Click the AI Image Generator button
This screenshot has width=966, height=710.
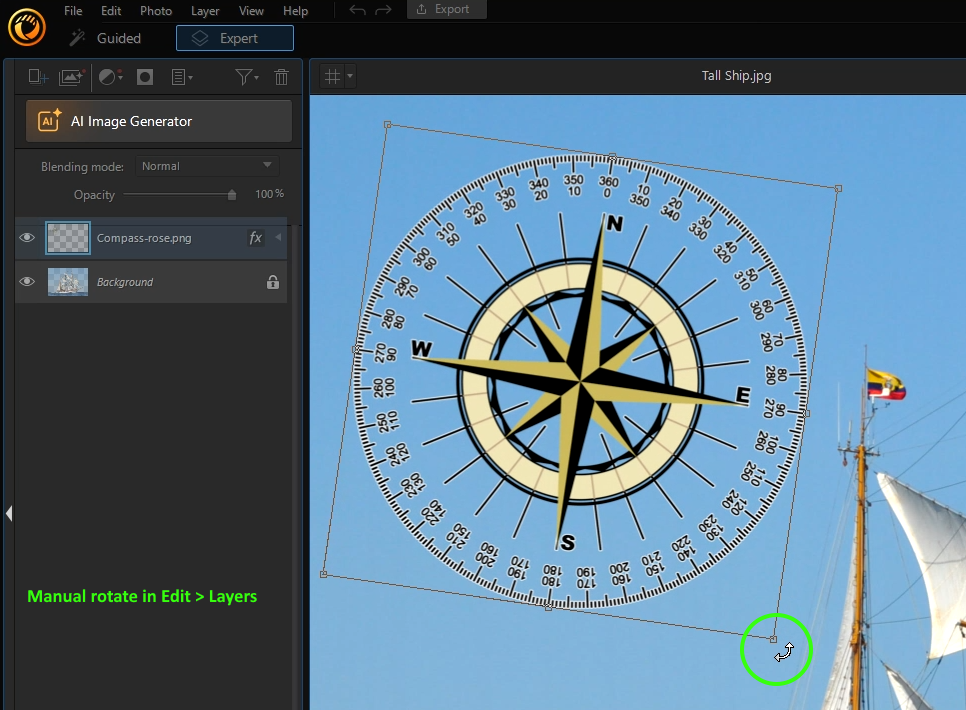coord(158,121)
